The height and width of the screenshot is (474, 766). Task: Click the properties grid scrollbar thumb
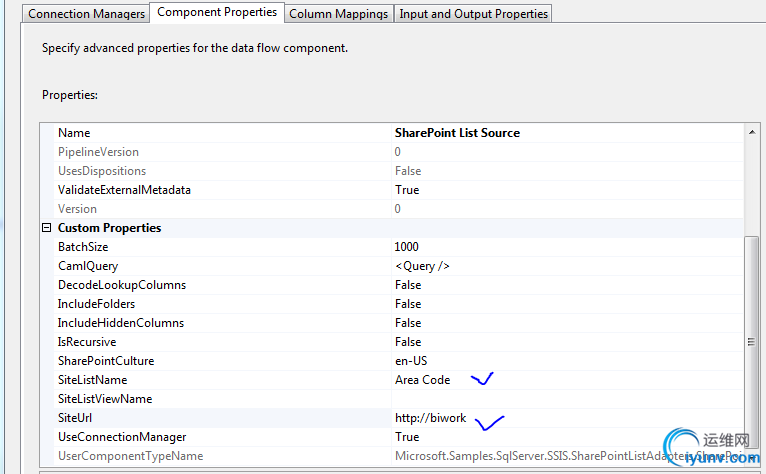point(751,342)
